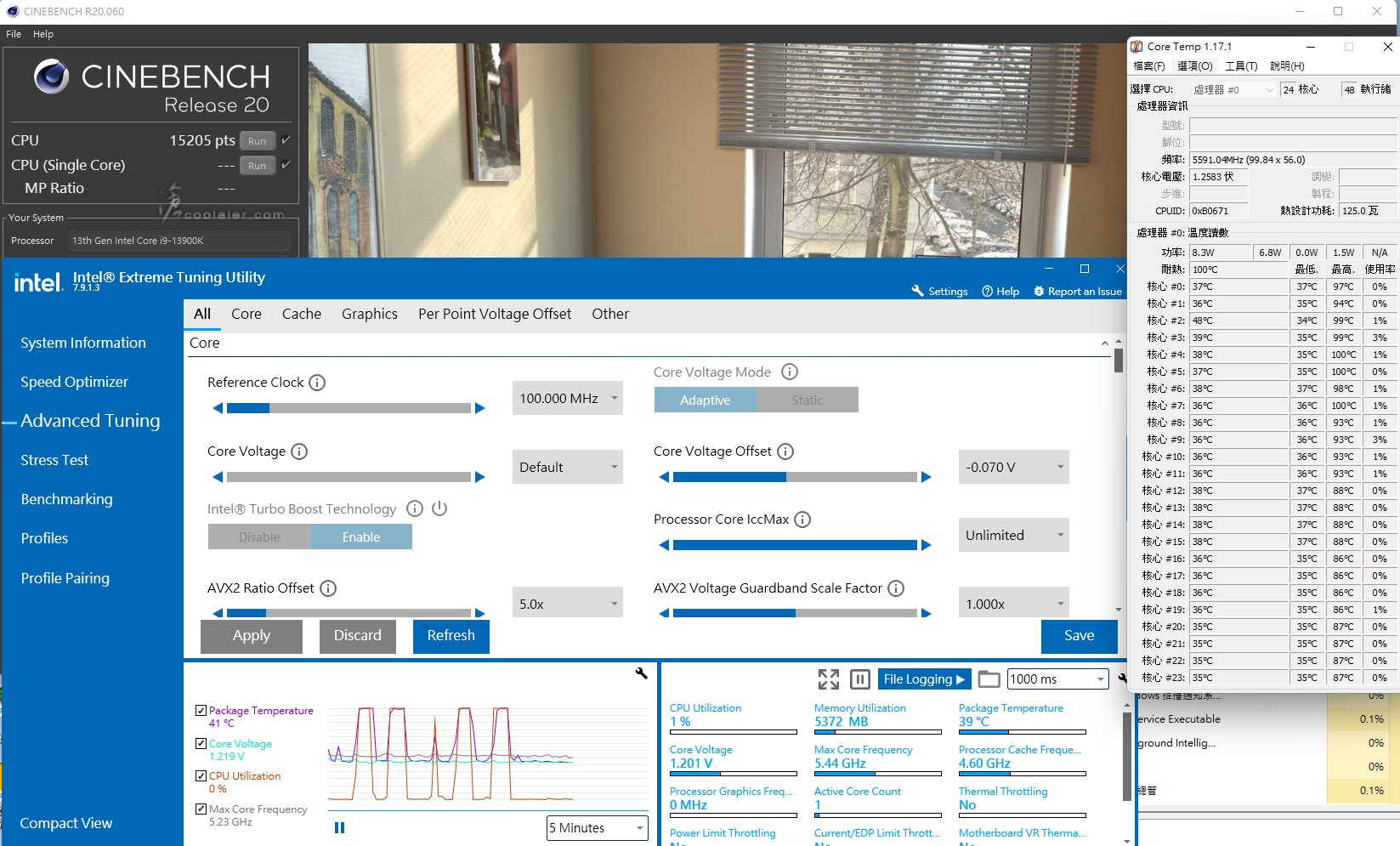Pause monitoring in stats panel
The width and height of the screenshot is (1400, 846).
pyautogui.click(x=860, y=679)
